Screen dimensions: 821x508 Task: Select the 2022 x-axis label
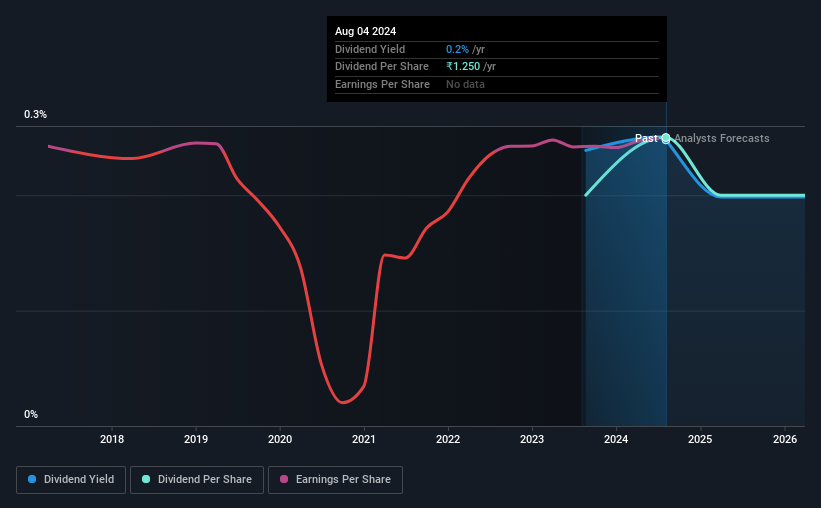pos(448,439)
